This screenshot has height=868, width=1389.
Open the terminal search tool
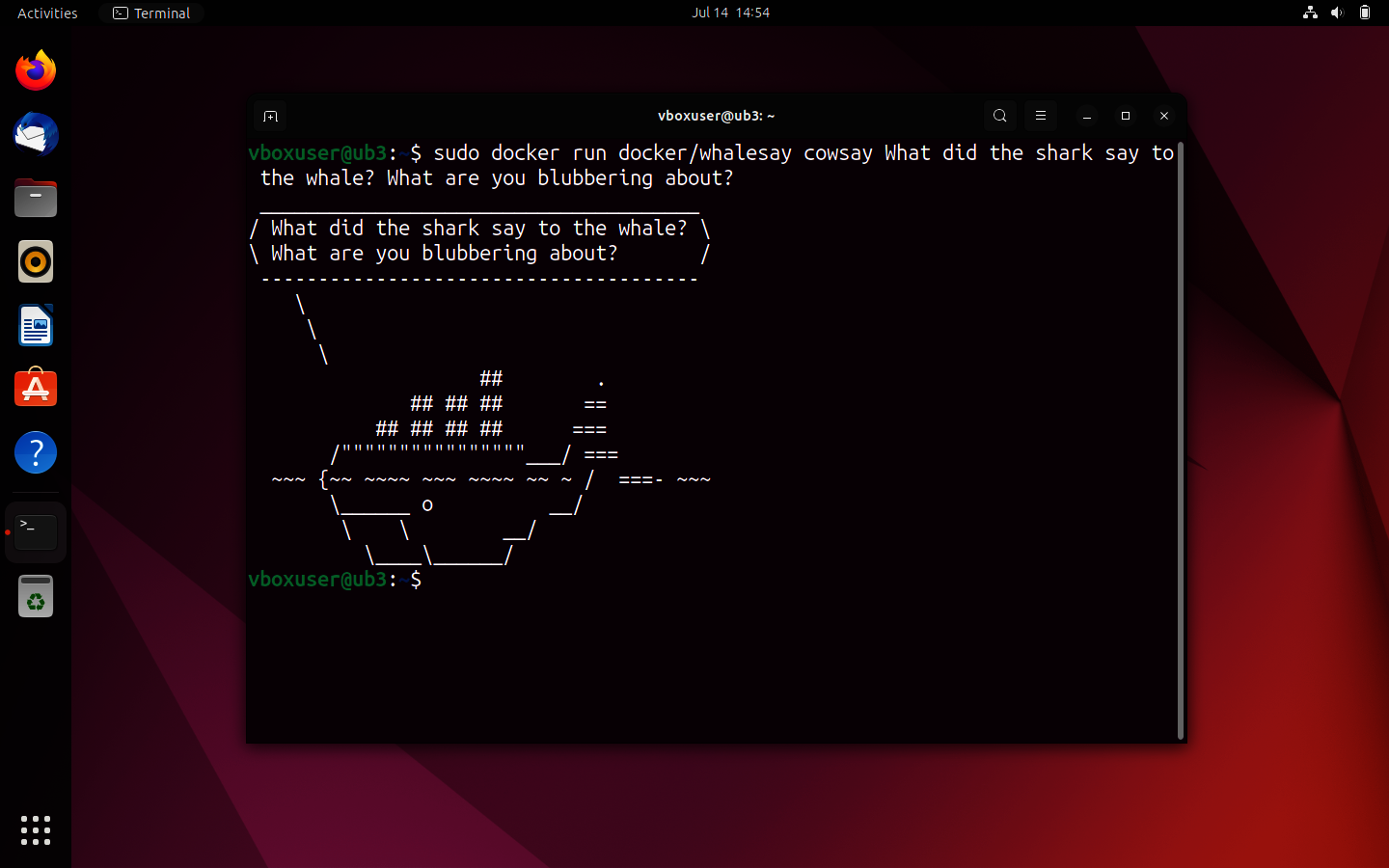tap(999, 116)
